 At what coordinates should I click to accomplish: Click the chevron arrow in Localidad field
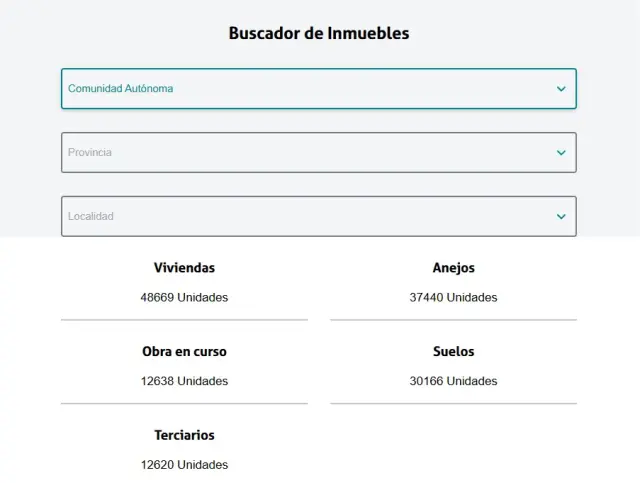(561, 217)
